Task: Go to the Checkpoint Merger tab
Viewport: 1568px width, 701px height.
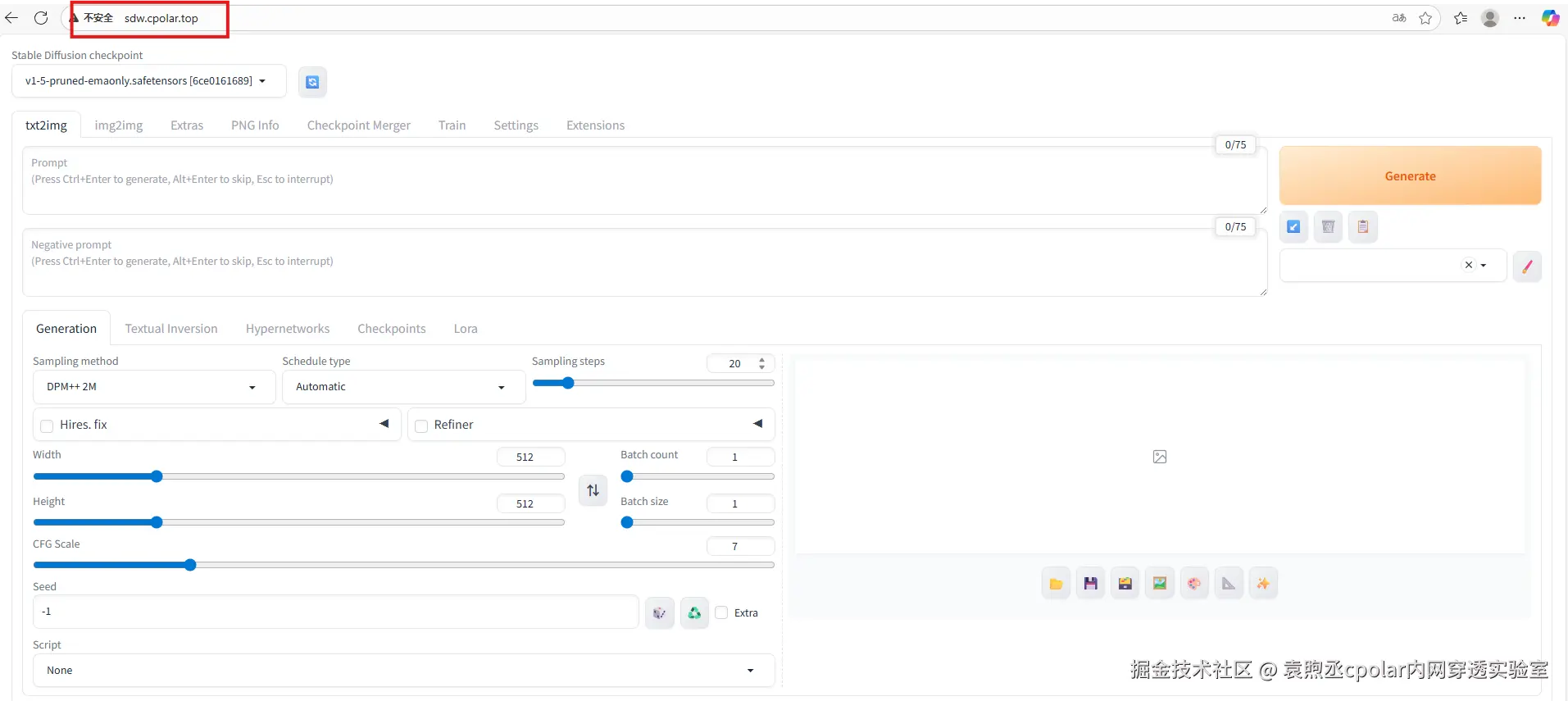Action: point(359,125)
